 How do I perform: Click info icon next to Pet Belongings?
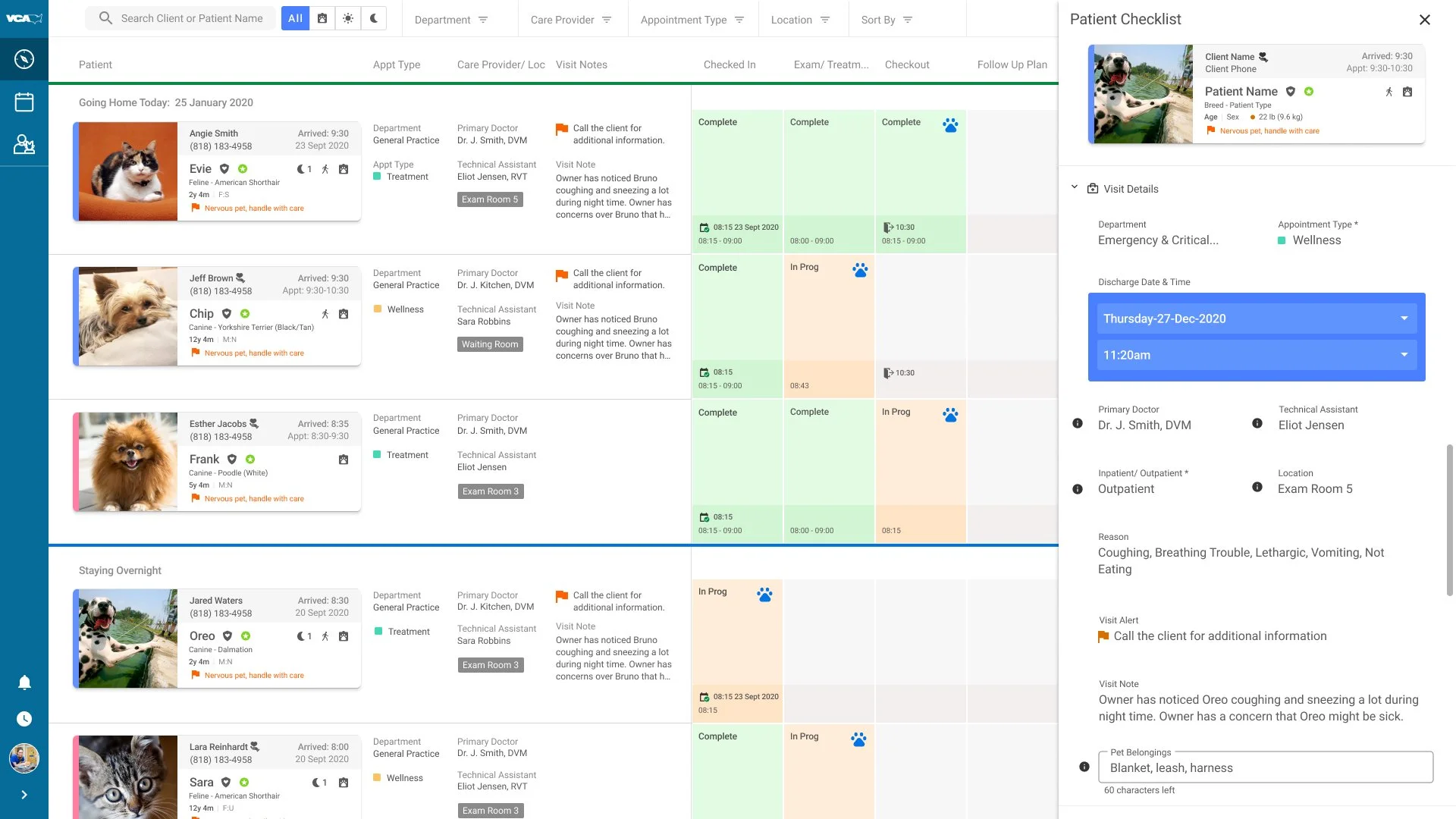pos(1084,767)
